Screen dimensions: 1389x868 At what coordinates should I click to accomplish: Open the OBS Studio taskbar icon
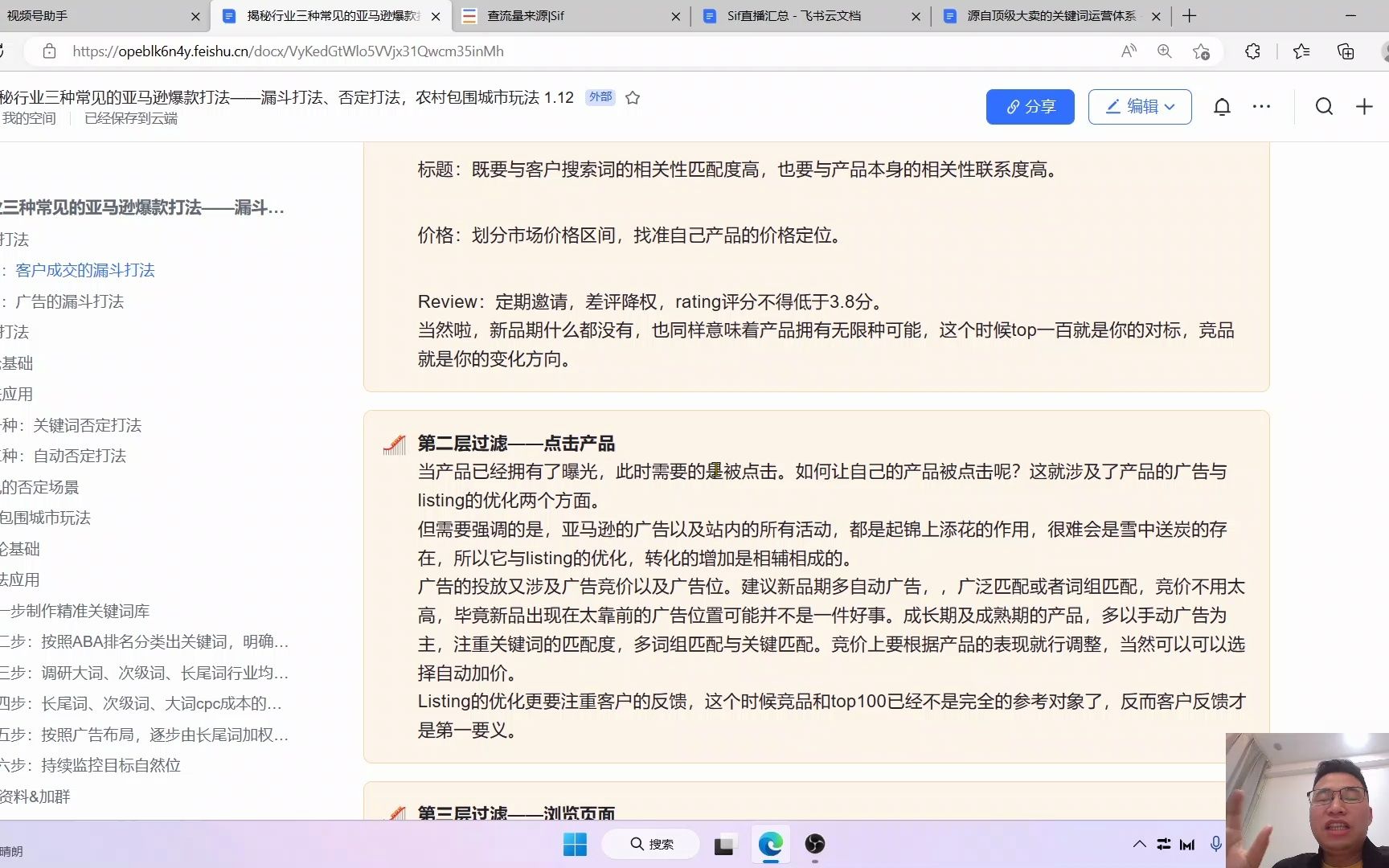814,844
